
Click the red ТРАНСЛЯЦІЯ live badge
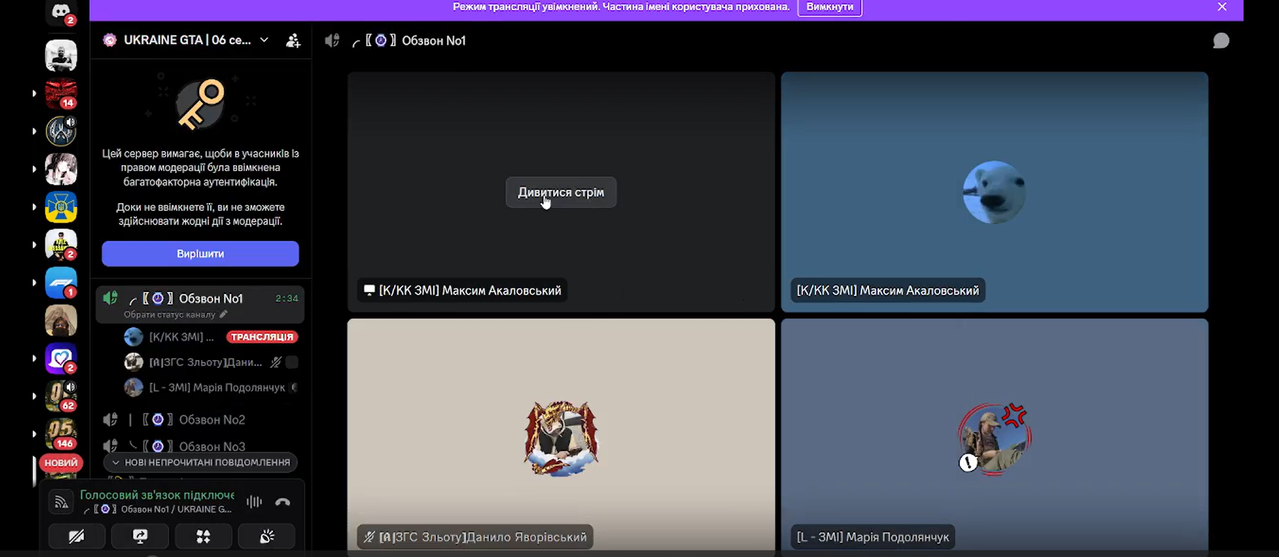262,337
